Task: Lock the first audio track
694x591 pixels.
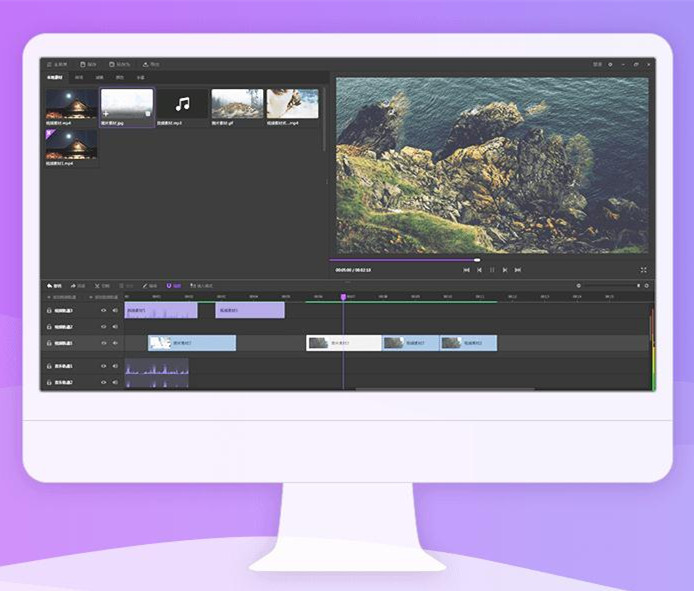Action: click(49, 366)
